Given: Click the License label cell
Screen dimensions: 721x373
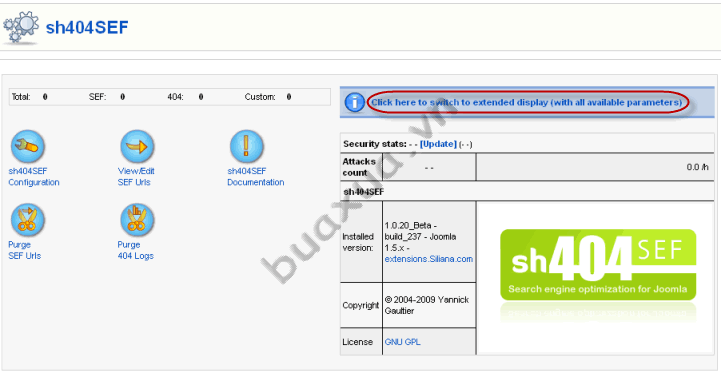Looking at the screenshot, I should 361,342.
